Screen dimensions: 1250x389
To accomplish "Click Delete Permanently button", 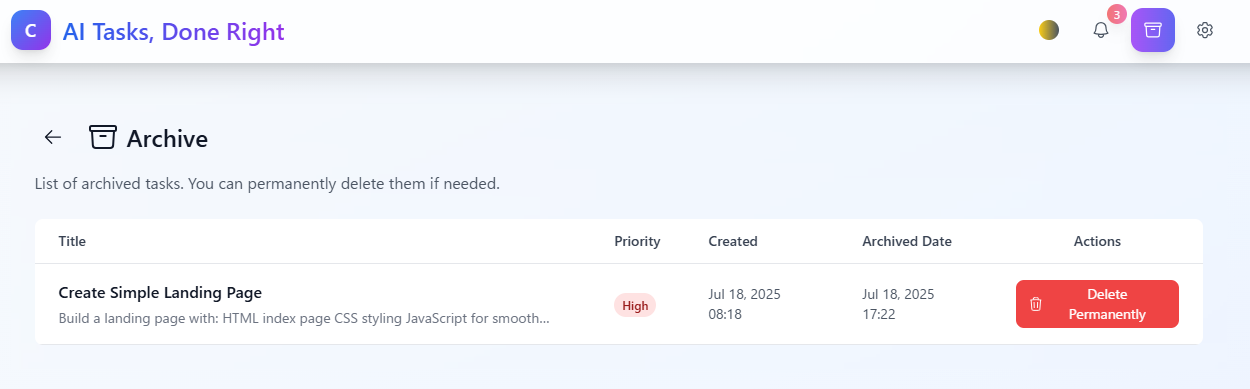I will click(x=1097, y=304).
